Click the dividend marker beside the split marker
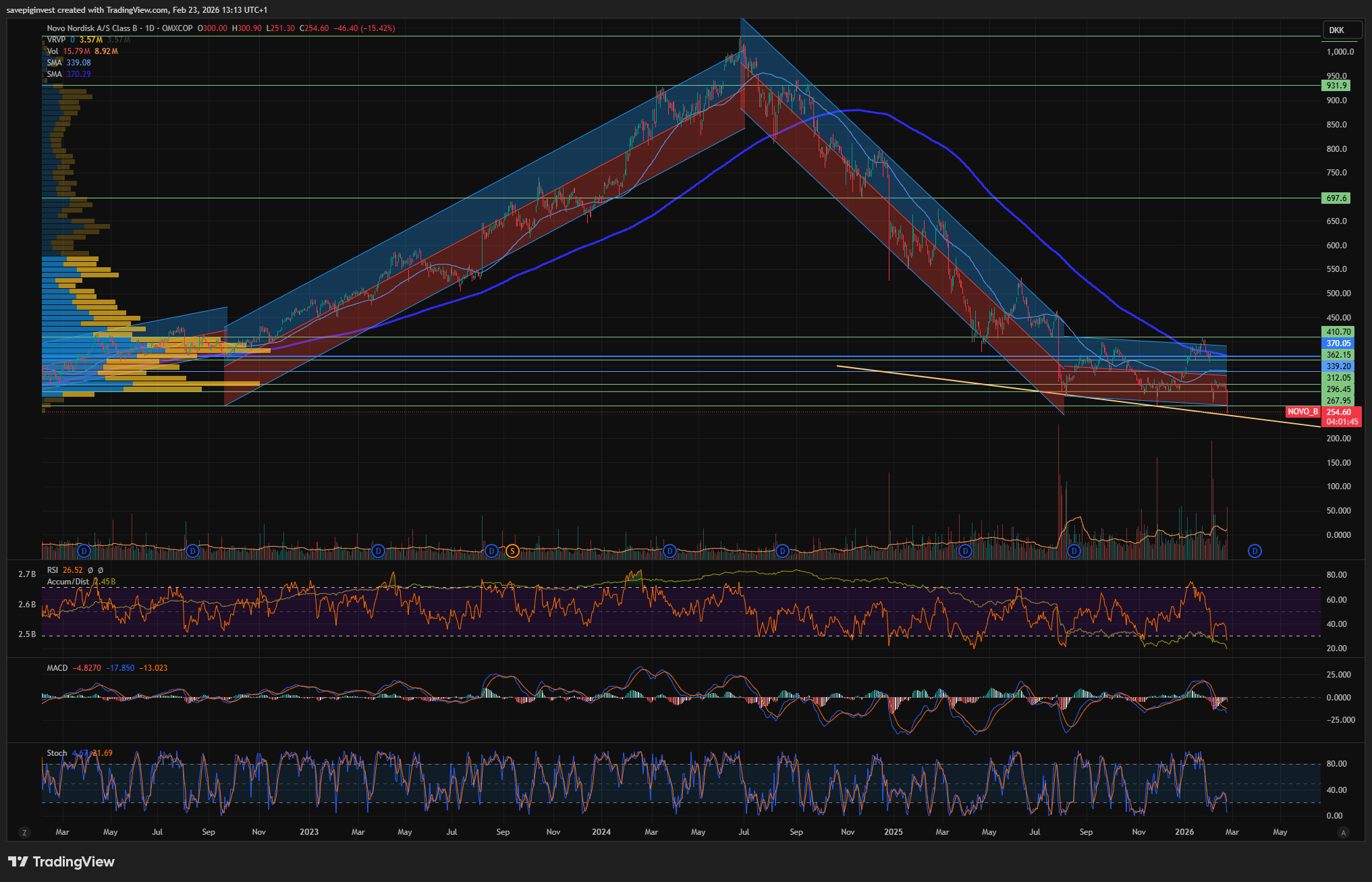 pos(492,551)
